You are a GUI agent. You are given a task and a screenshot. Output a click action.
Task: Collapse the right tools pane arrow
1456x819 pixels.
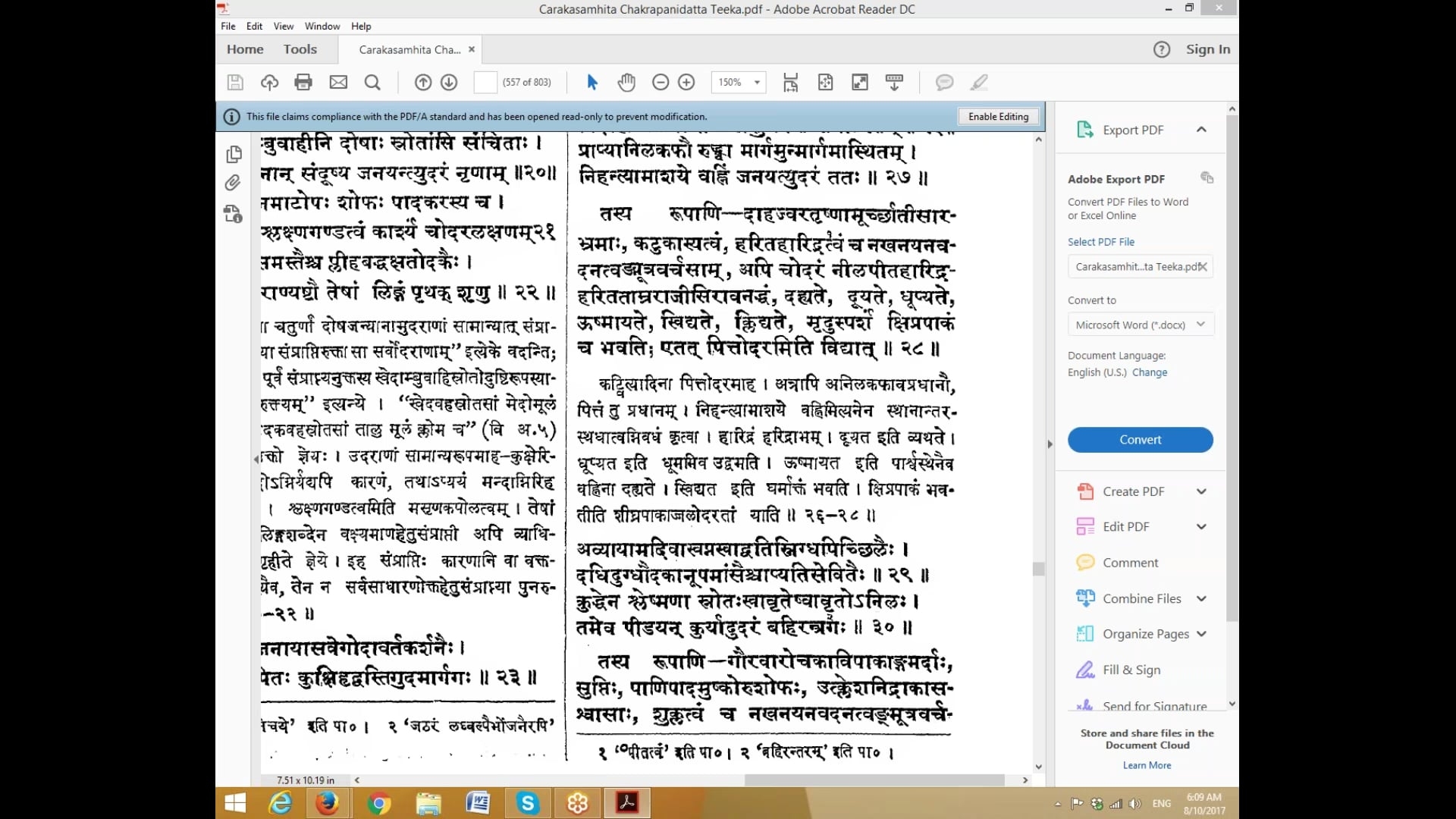point(1050,444)
